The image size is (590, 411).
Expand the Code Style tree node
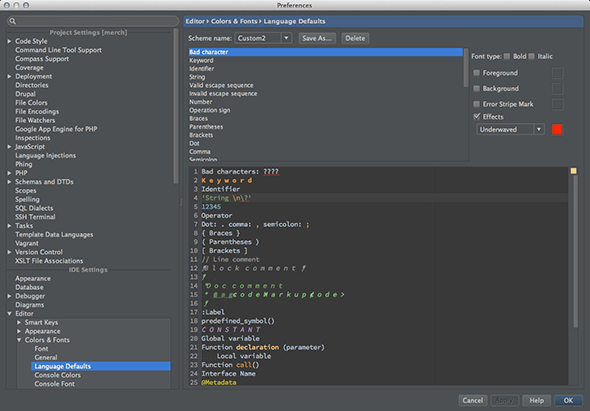click(x=9, y=41)
